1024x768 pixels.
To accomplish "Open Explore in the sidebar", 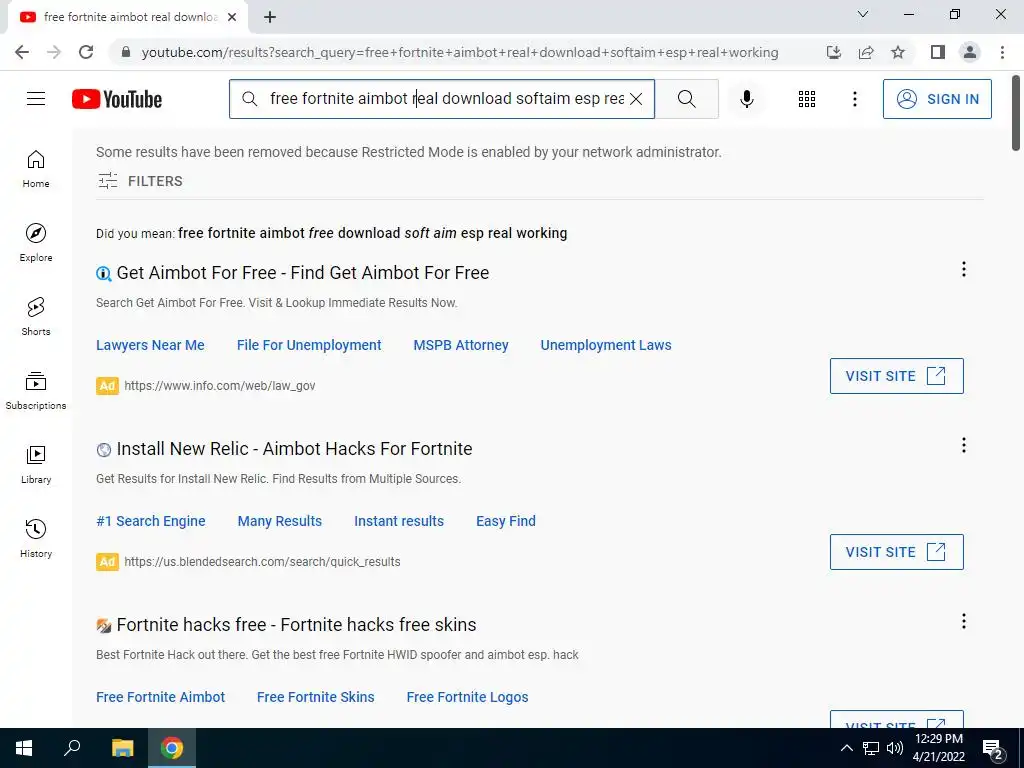I will 36,242.
